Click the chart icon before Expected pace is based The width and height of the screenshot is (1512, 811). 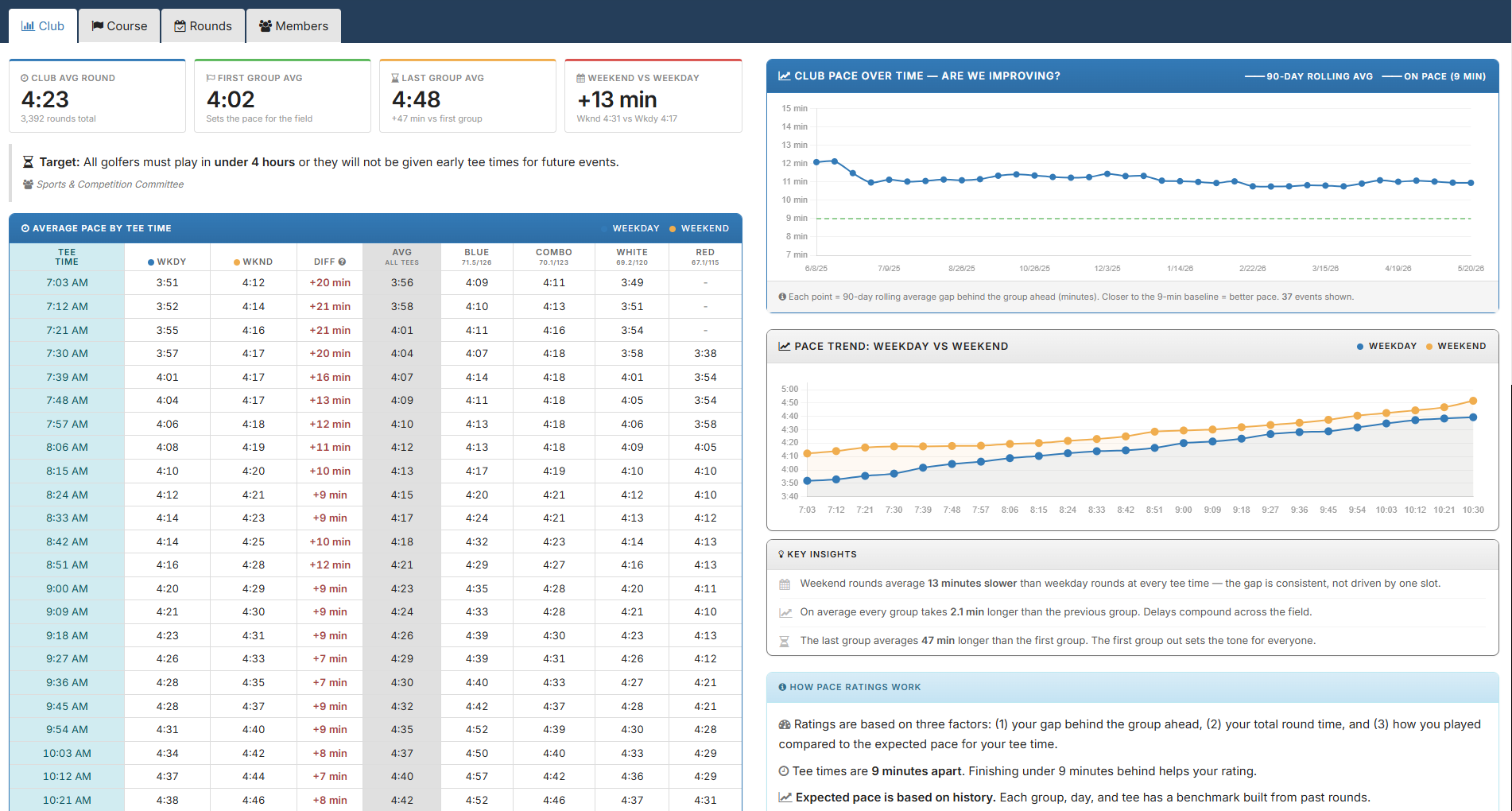coord(785,797)
